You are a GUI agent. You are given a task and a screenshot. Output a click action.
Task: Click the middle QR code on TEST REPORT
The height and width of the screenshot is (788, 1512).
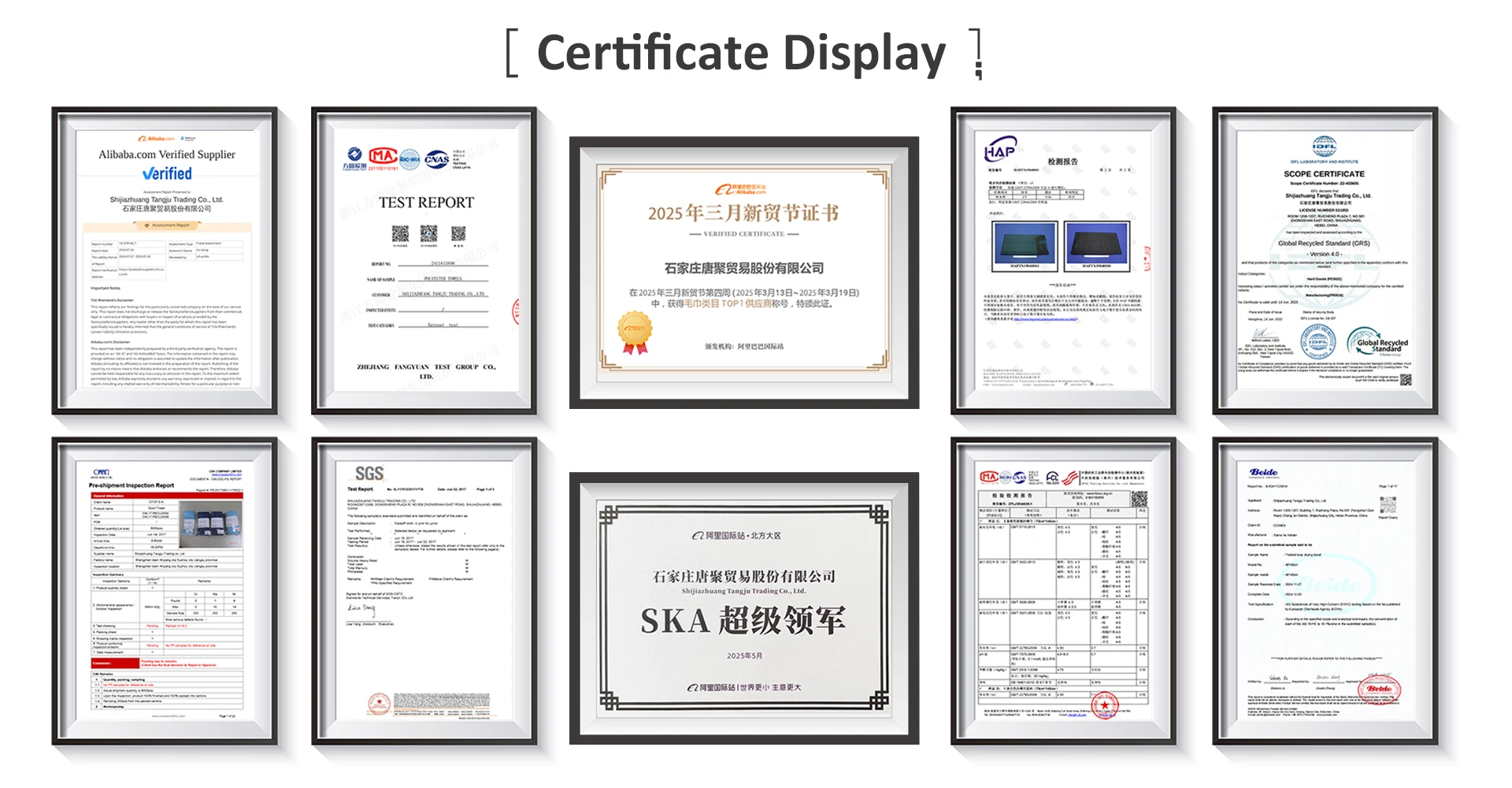428,233
